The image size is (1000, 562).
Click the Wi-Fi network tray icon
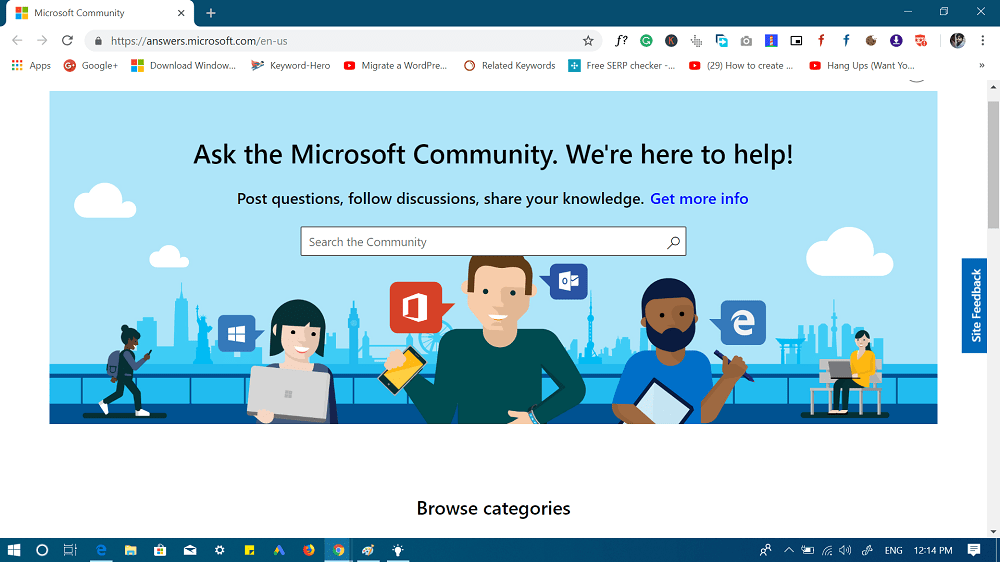pos(827,550)
